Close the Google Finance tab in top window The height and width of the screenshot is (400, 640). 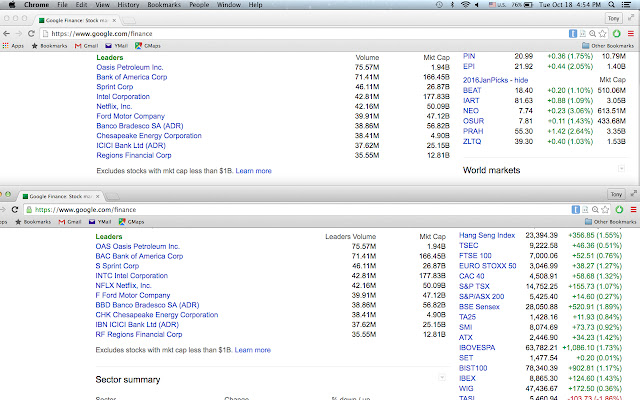pyautogui.click(x=114, y=20)
